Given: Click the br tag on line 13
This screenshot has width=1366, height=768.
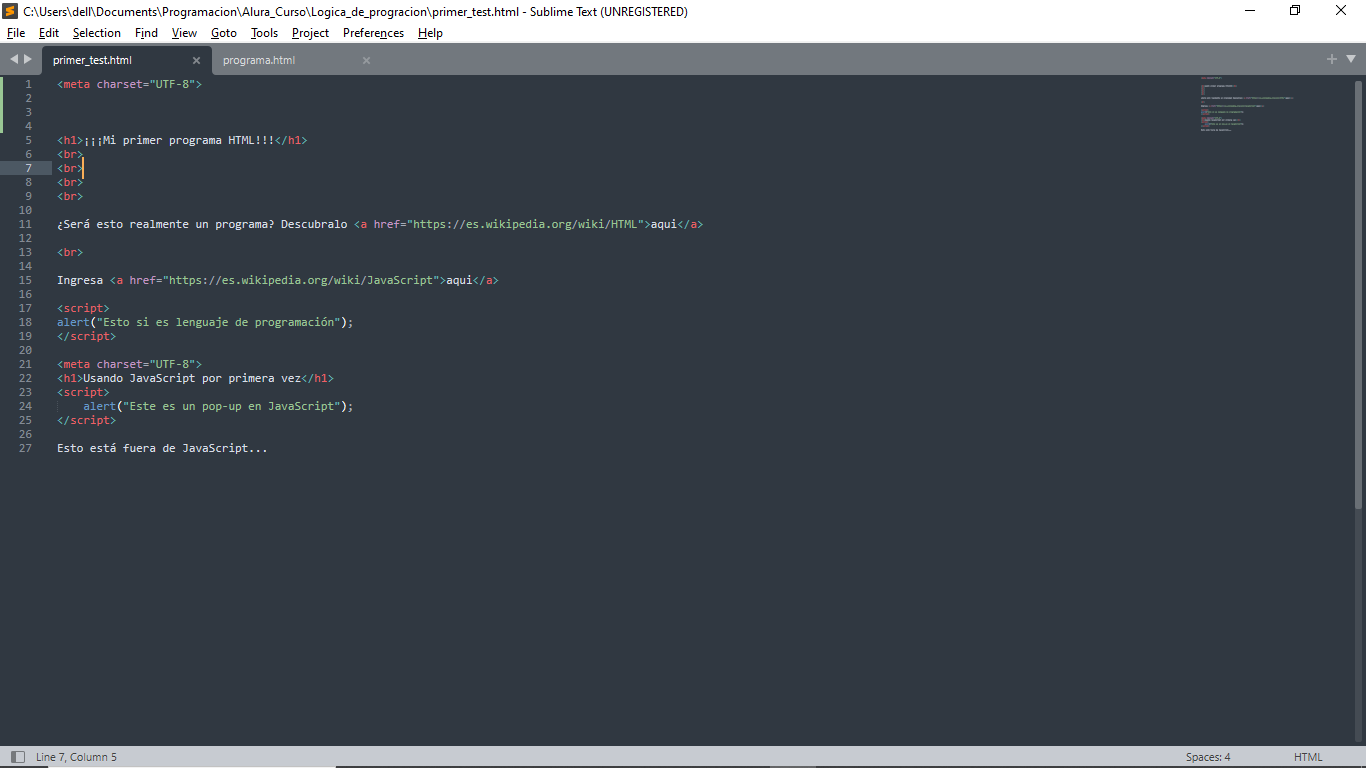Looking at the screenshot, I should click(x=70, y=252).
